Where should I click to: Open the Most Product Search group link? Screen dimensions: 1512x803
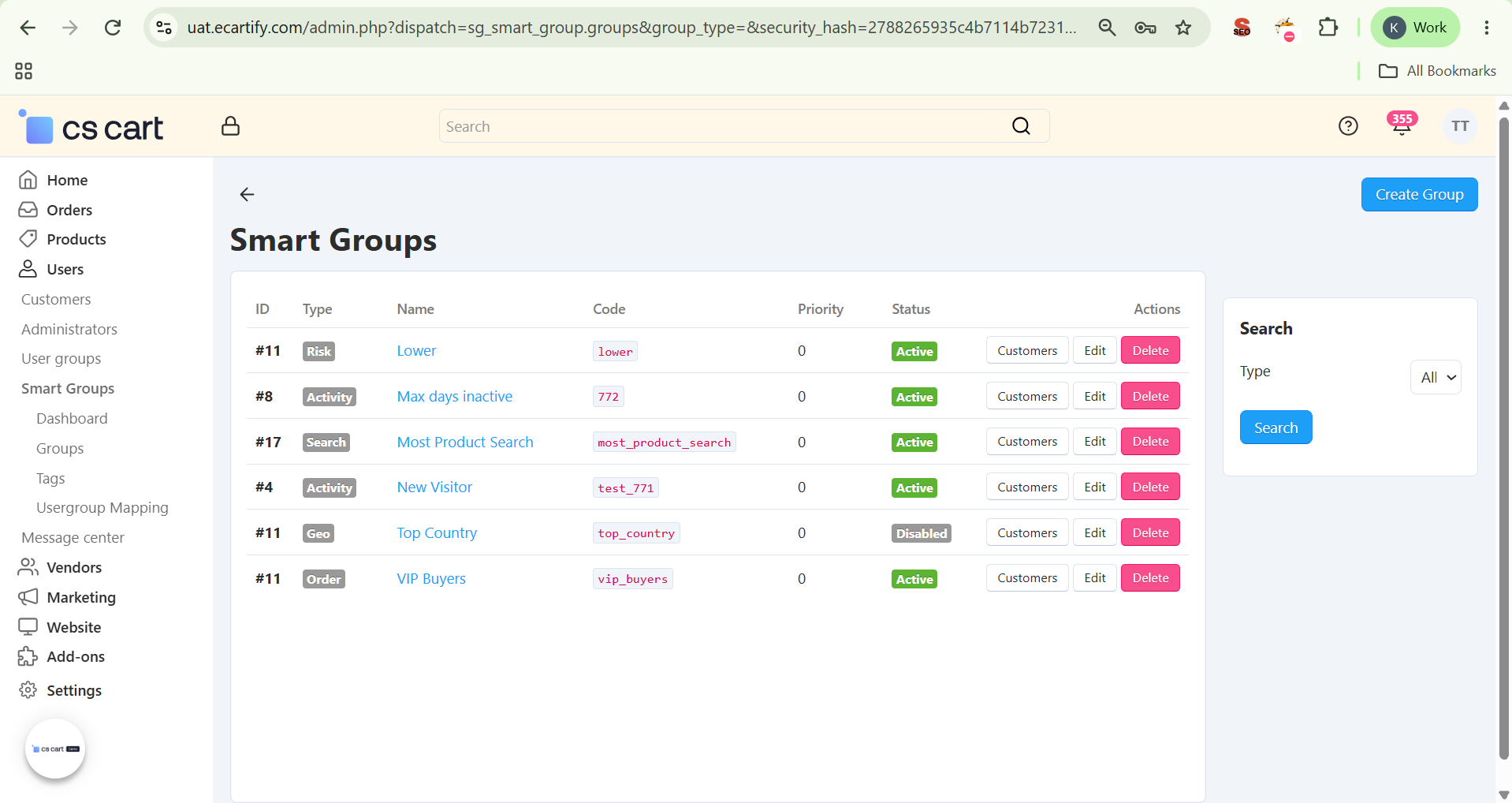[465, 442]
